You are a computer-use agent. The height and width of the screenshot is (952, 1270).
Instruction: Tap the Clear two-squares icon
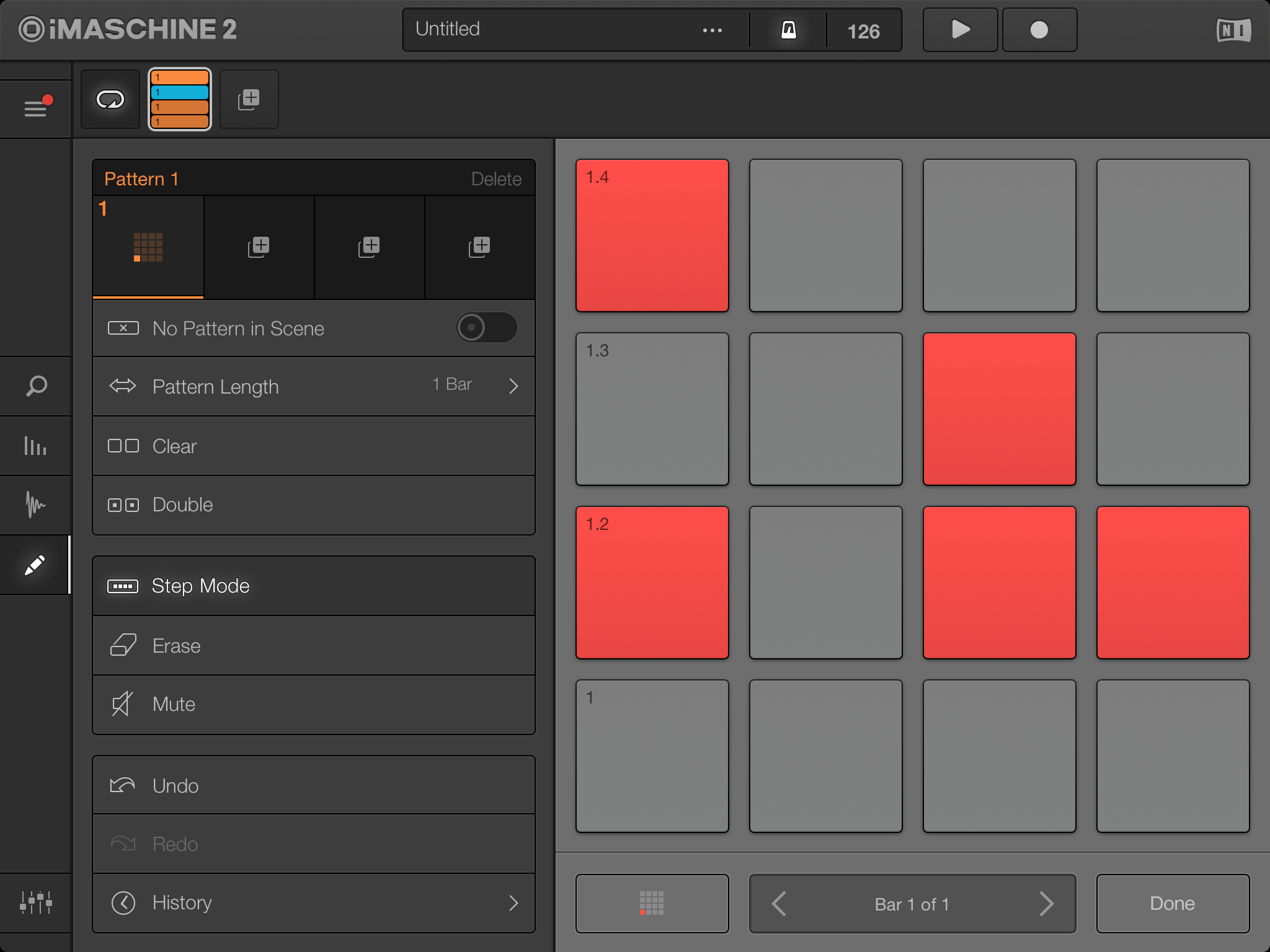[x=123, y=446]
